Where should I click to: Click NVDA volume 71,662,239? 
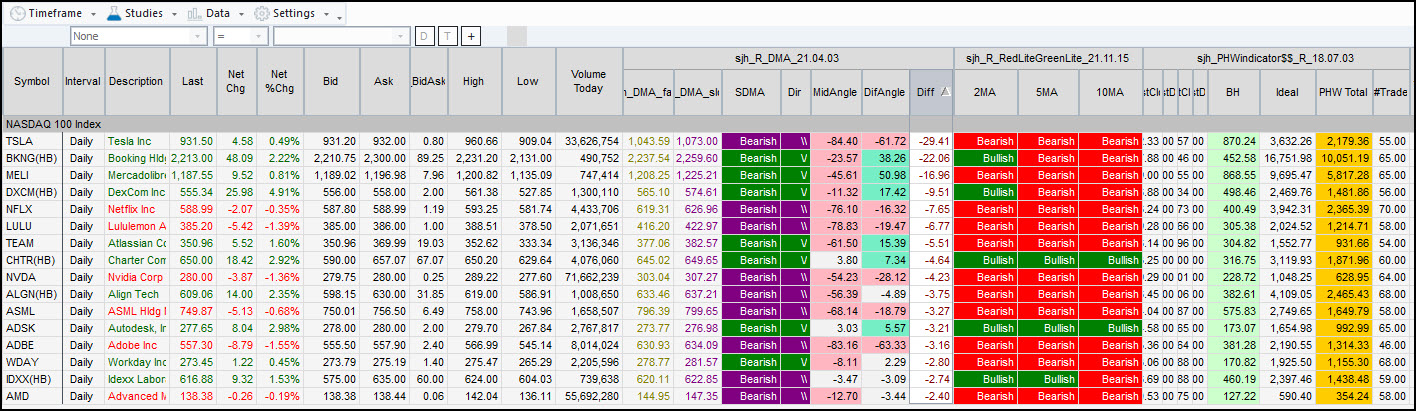588,276
